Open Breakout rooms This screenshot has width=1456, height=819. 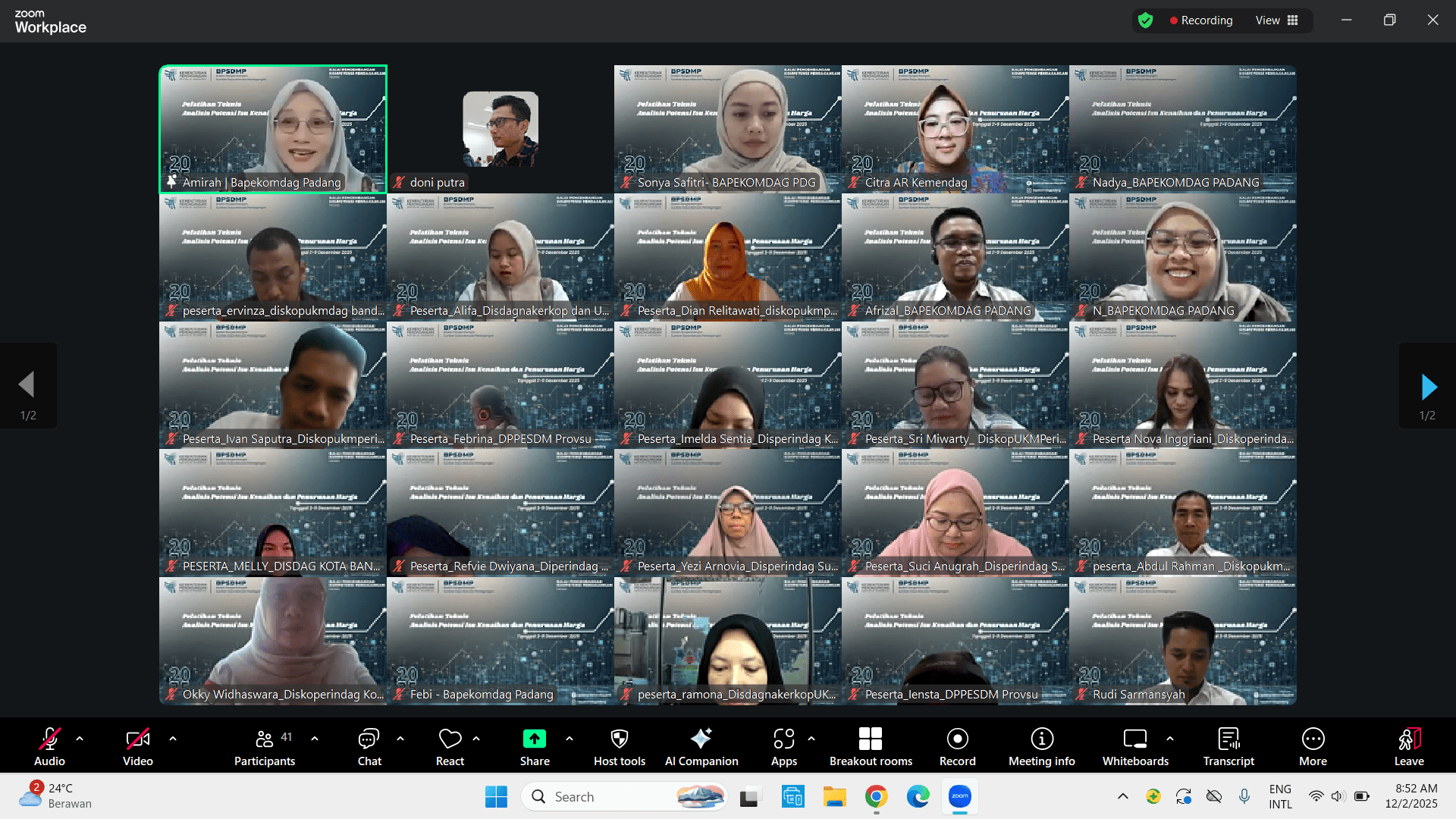click(x=871, y=747)
